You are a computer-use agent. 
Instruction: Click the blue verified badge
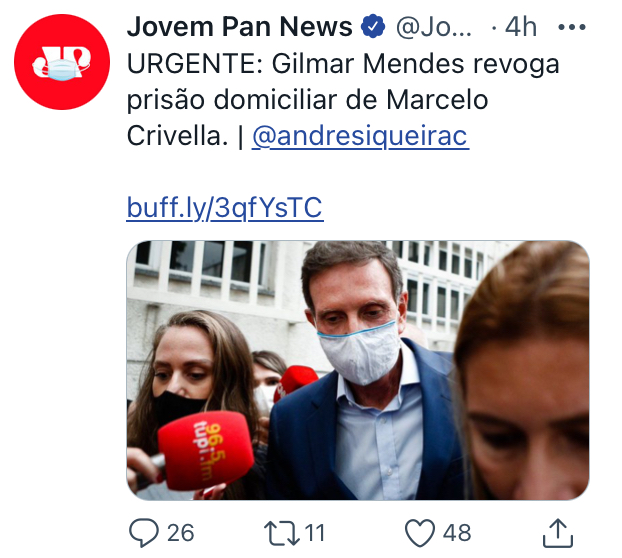373,27
